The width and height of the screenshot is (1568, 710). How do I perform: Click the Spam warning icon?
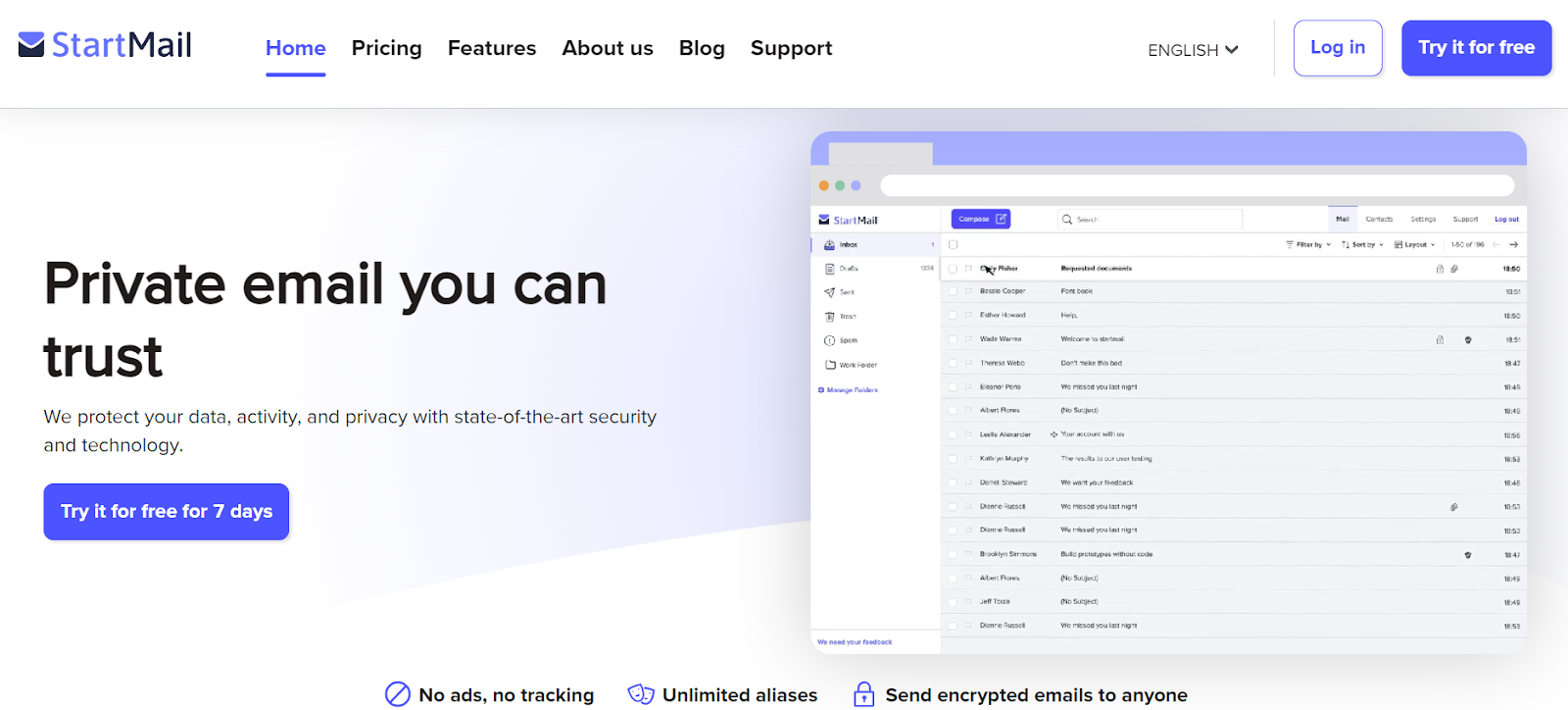(830, 340)
